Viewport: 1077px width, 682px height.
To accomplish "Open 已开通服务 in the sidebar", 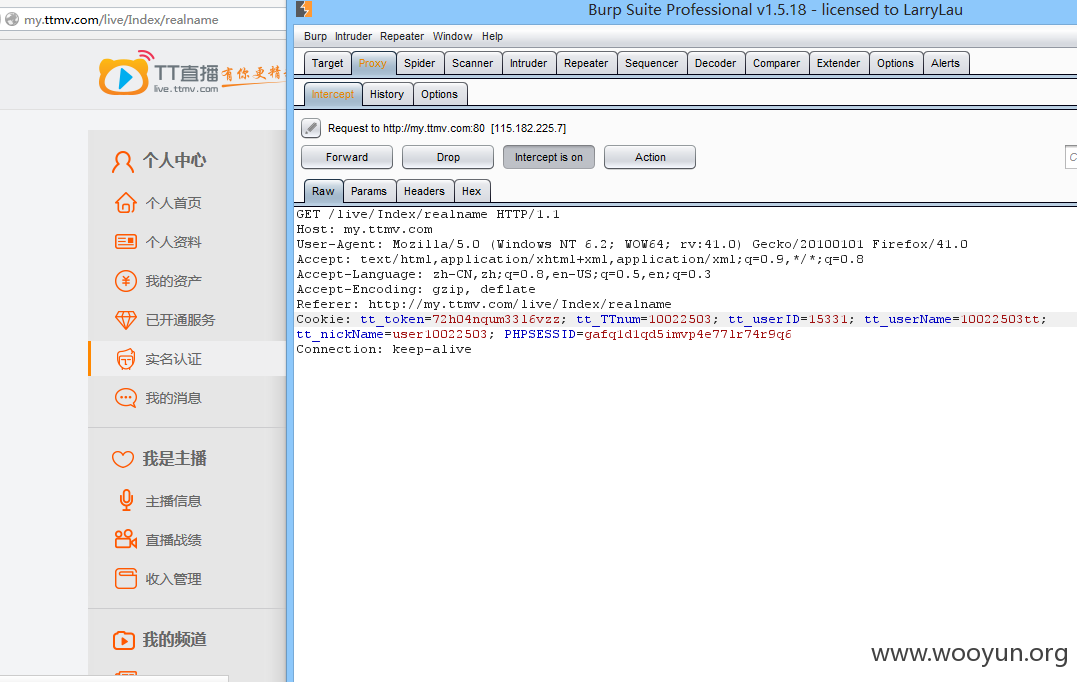I will click(x=180, y=321).
